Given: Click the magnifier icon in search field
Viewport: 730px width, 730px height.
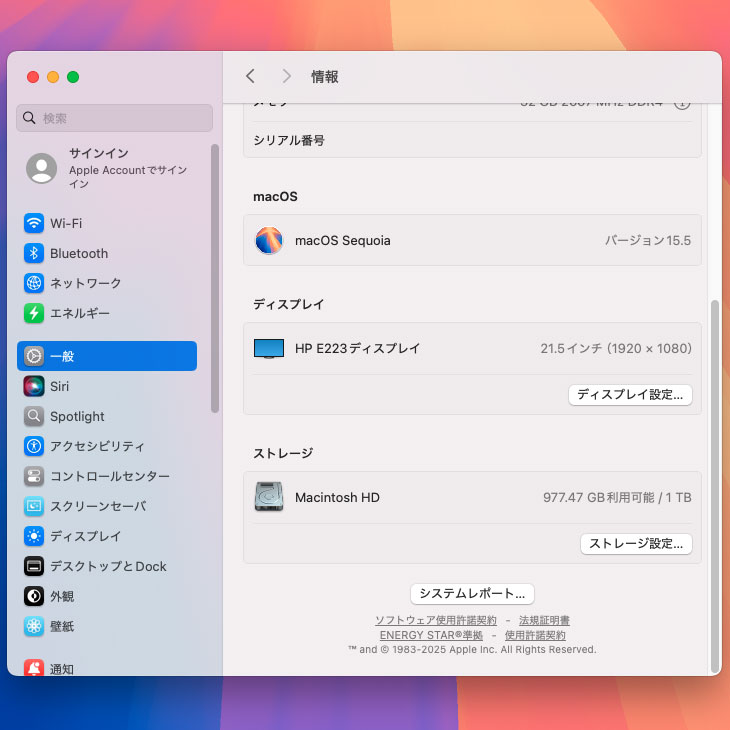Looking at the screenshot, I should tap(29, 118).
